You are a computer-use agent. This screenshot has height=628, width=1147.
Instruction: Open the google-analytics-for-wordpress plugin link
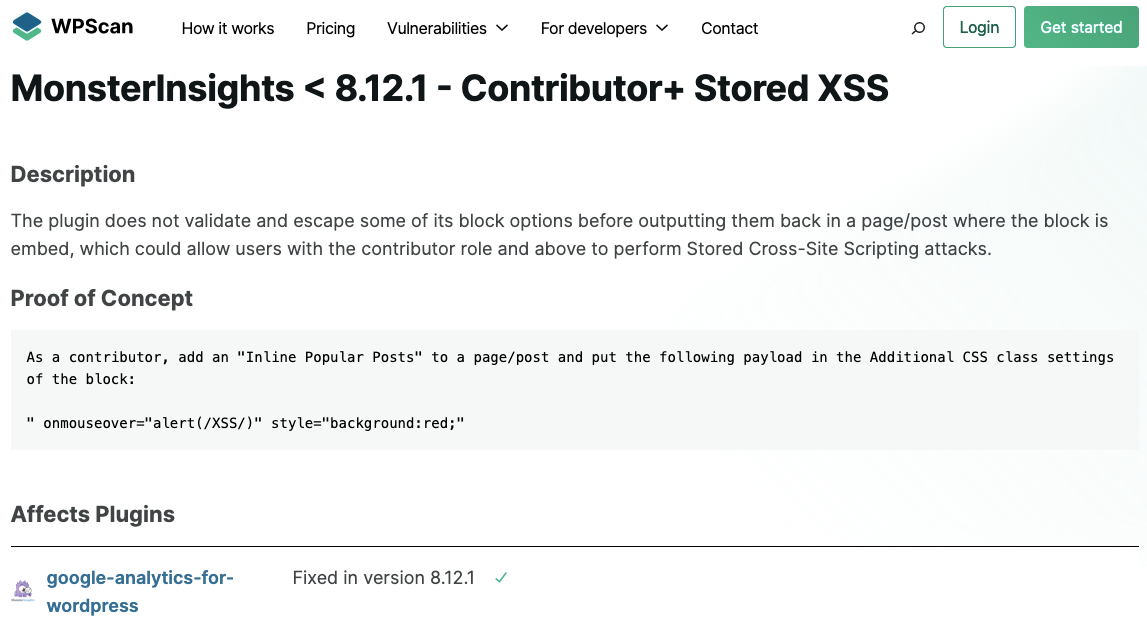point(140,591)
